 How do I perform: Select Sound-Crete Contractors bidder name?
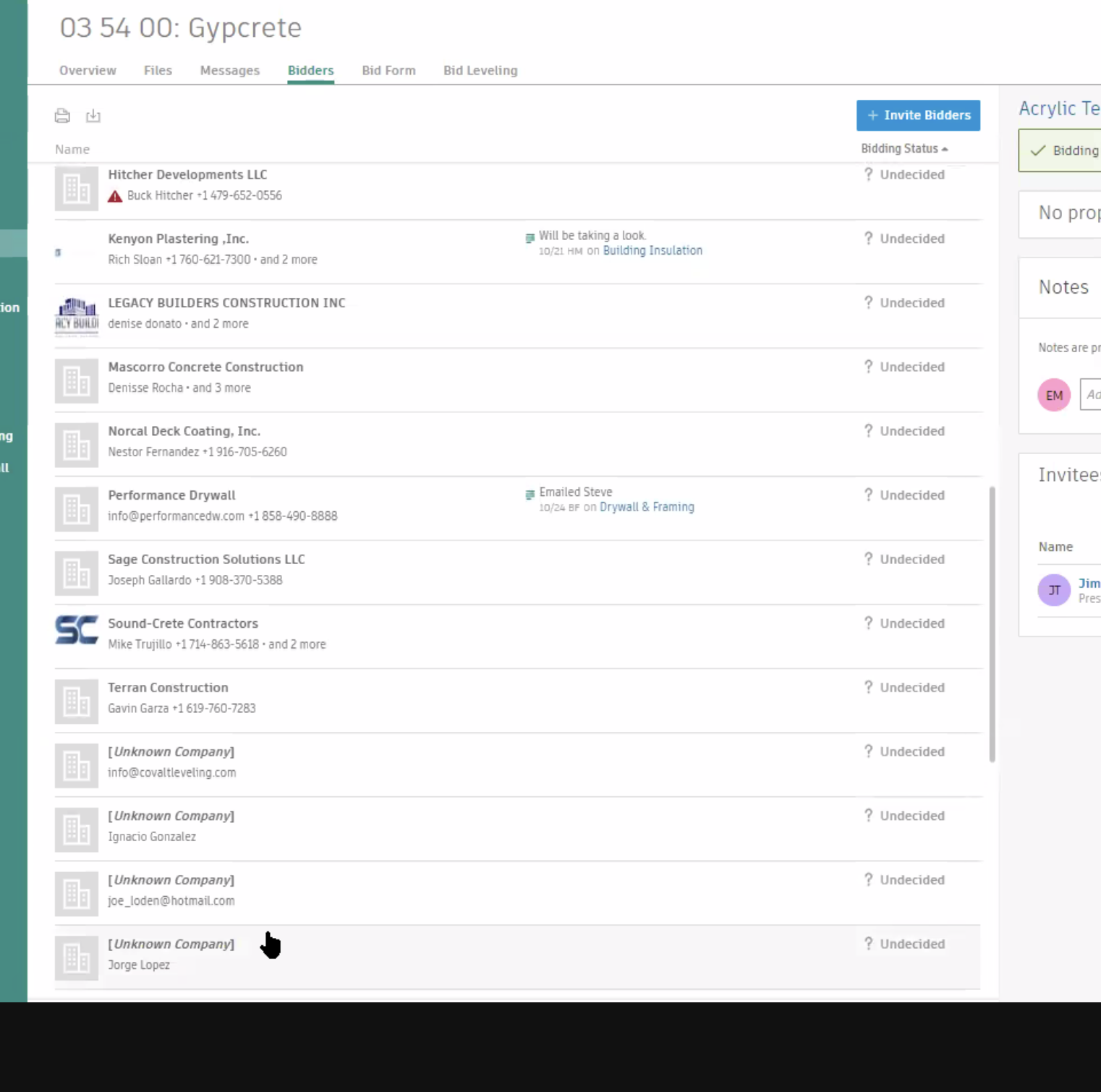click(x=183, y=623)
